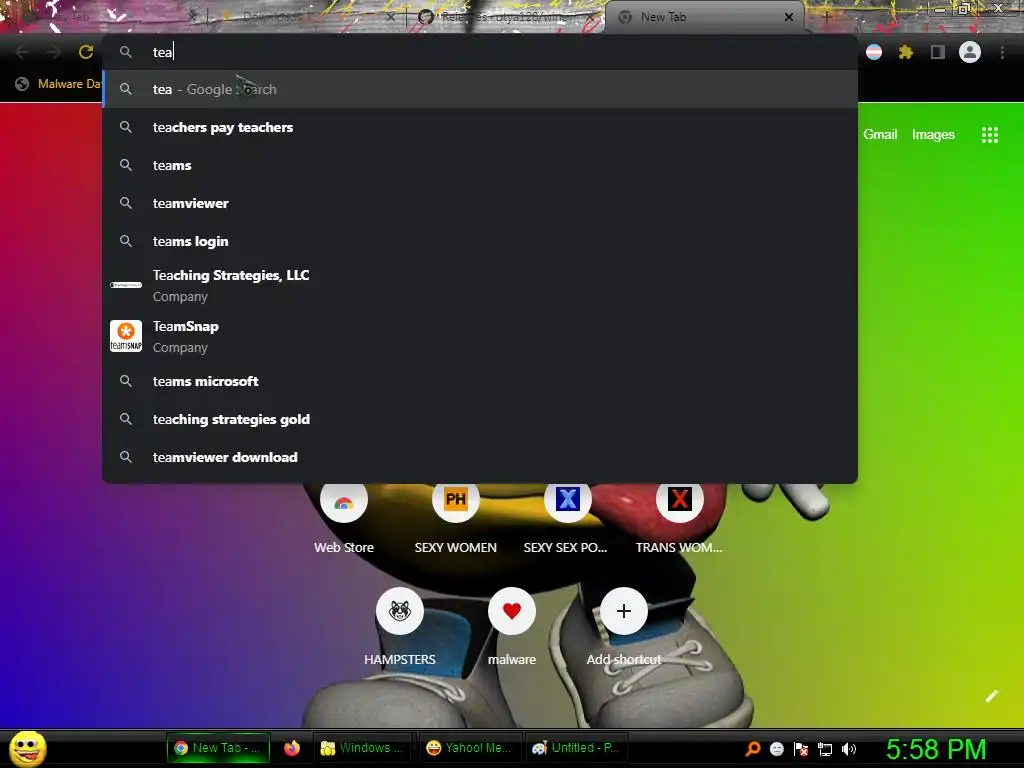
Task: Open the Gmail link
Action: click(x=880, y=134)
